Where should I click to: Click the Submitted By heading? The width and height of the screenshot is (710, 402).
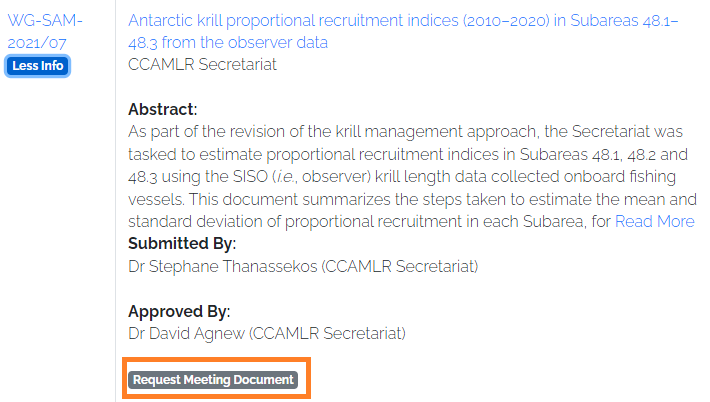182,244
